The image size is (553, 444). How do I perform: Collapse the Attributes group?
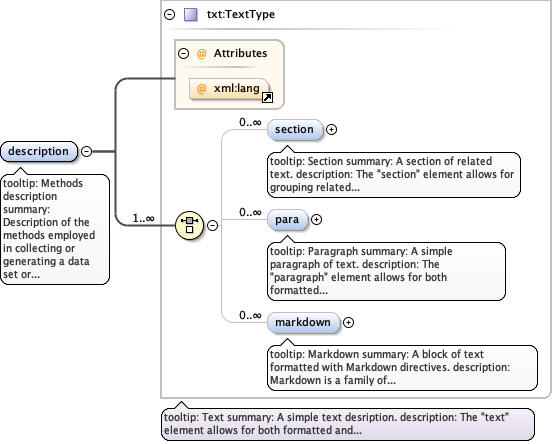(183, 54)
